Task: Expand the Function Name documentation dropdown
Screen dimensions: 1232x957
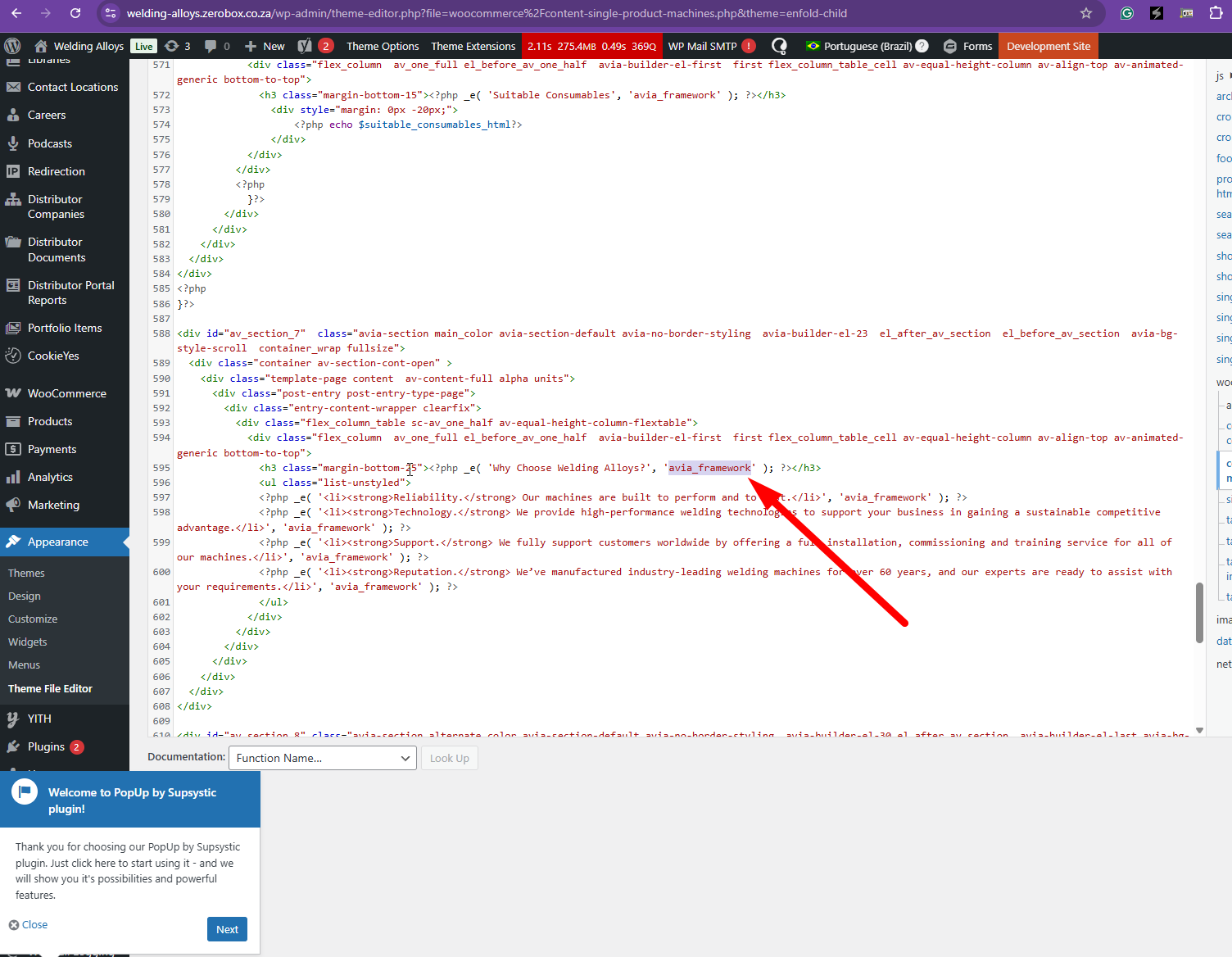Action: click(x=323, y=758)
